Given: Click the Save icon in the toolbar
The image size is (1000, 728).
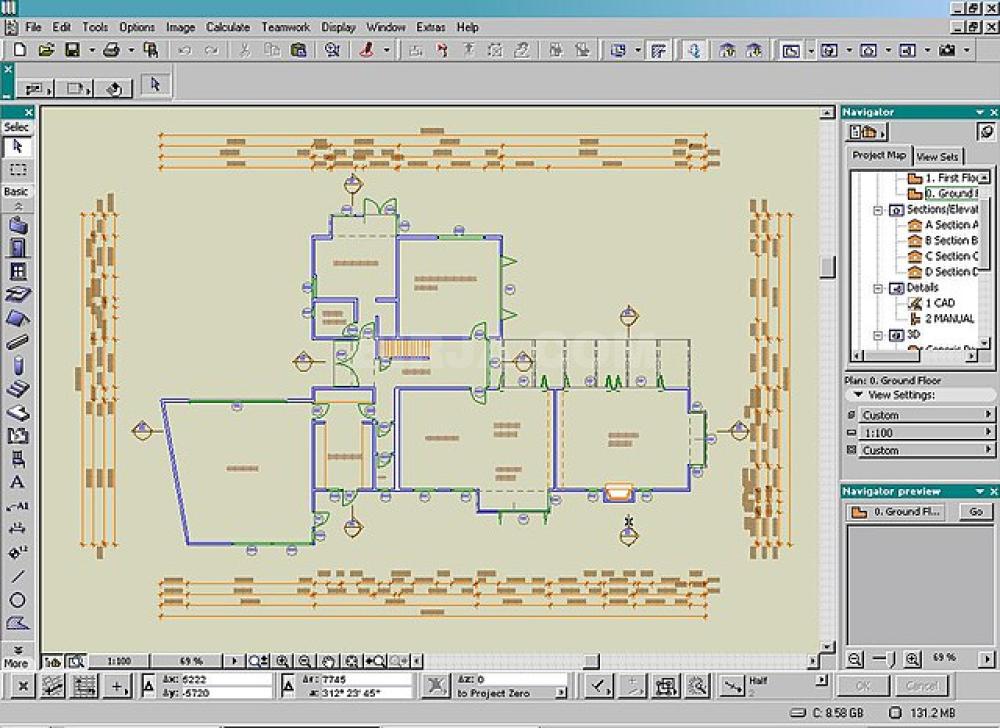Looking at the screenshot, I should click(x=72, y=49).
